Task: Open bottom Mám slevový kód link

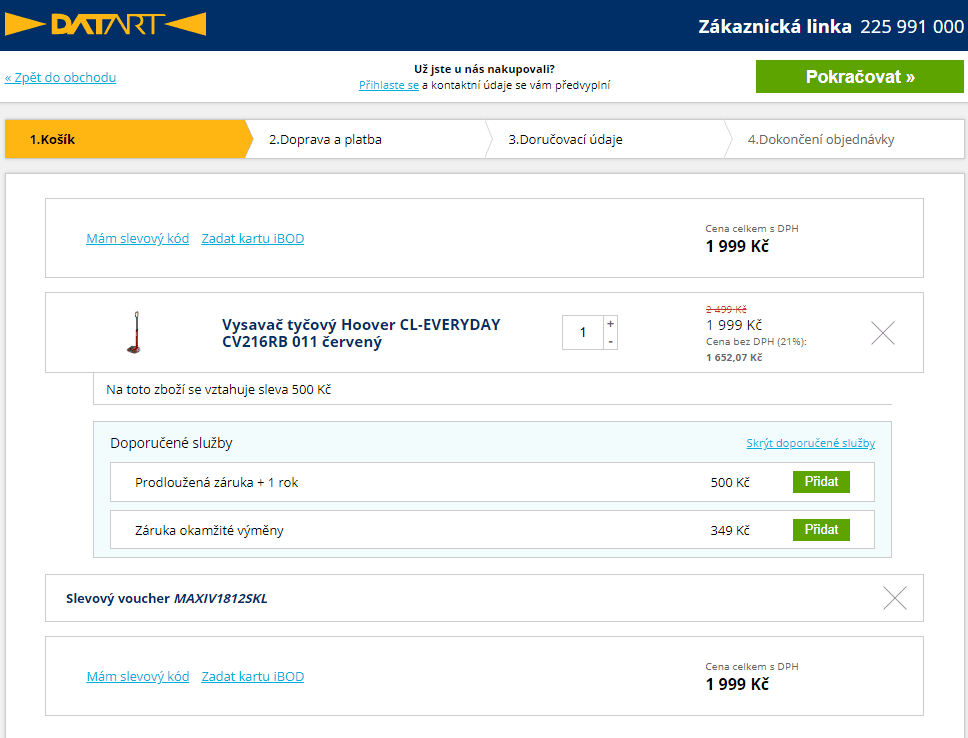Action: coord(138,676)
